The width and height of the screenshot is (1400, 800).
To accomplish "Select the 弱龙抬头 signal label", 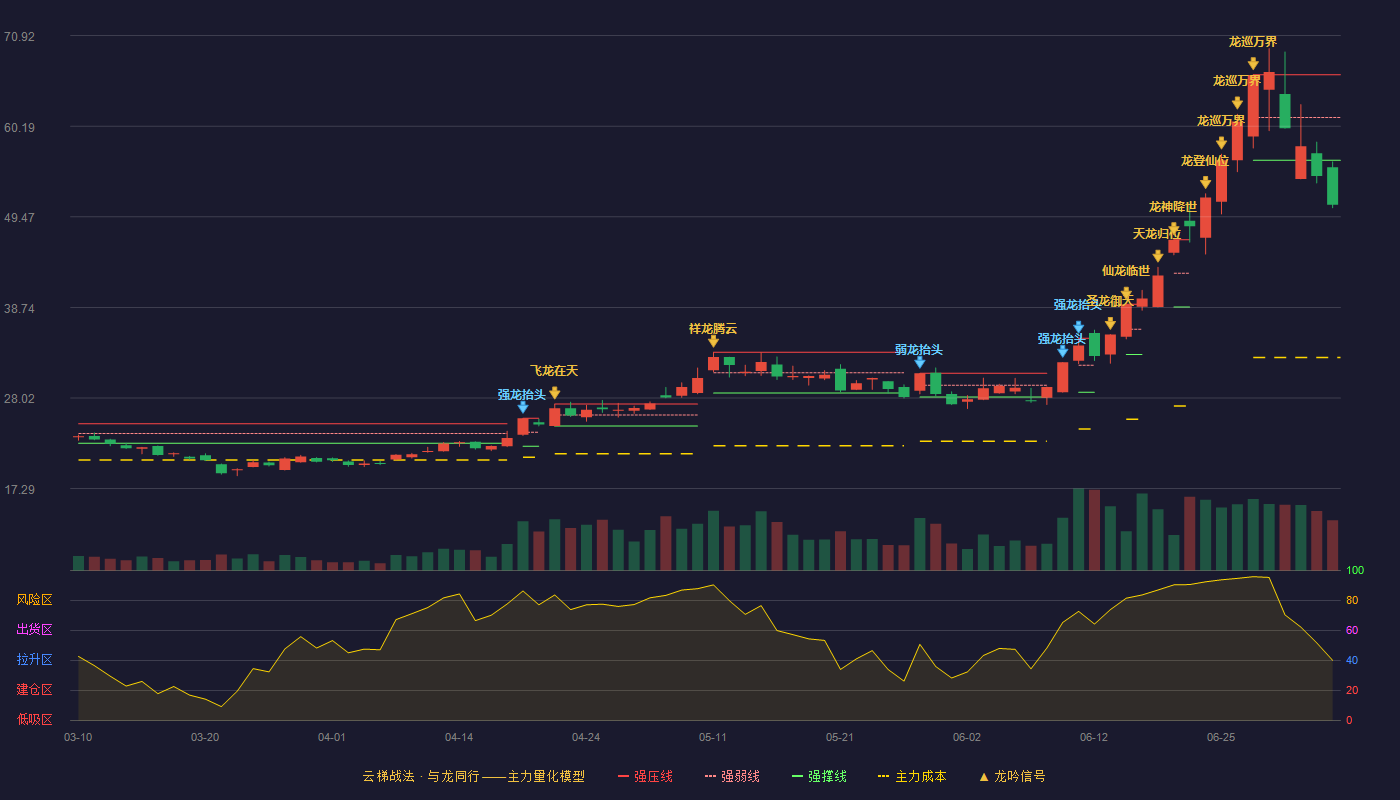I will coord(919,350).
